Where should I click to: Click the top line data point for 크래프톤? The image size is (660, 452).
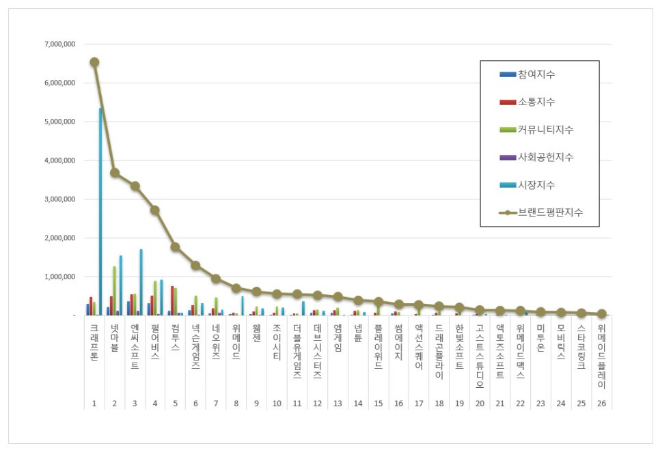click(x=94, y=62)
